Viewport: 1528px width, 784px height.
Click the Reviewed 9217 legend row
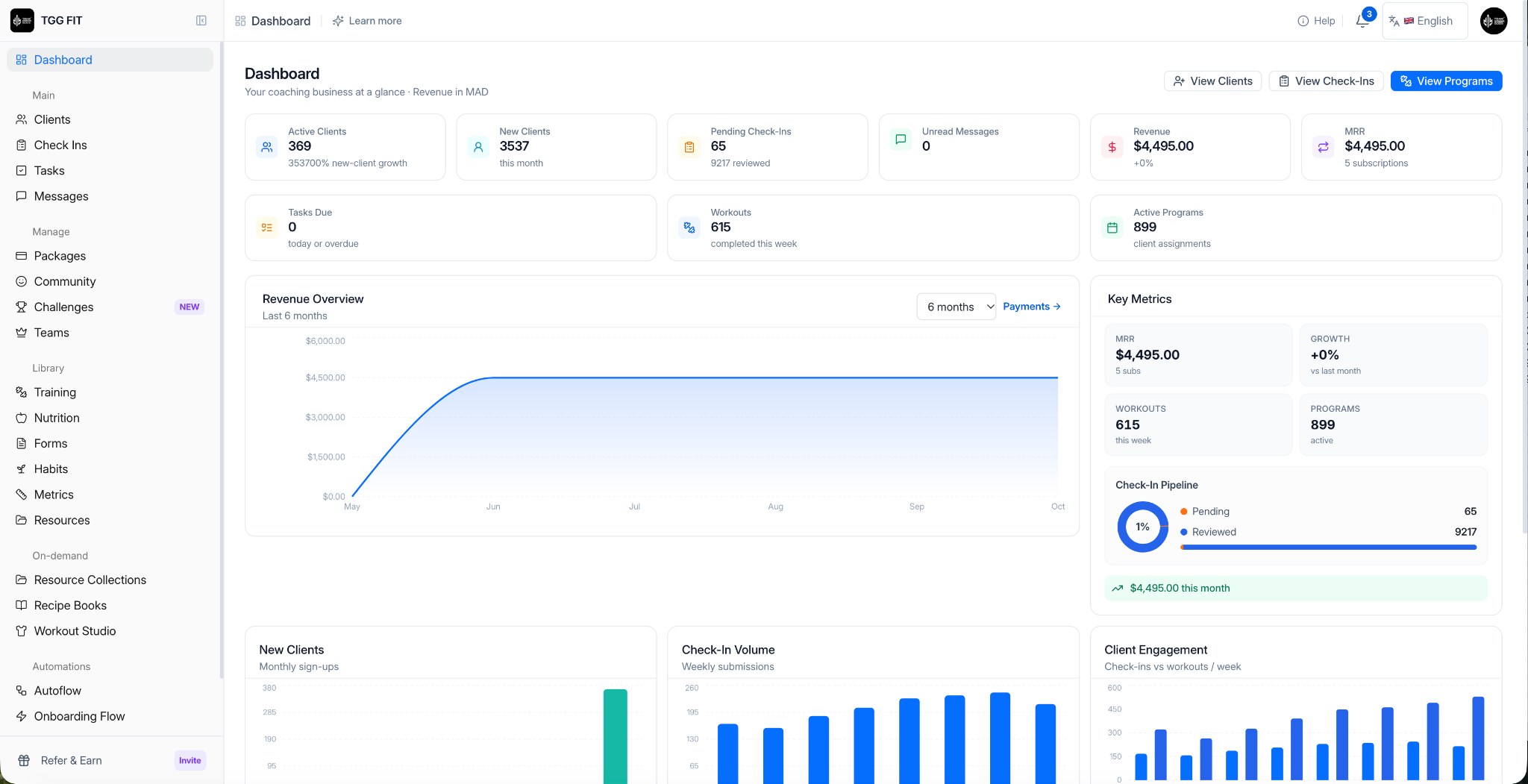(1328, 532)
